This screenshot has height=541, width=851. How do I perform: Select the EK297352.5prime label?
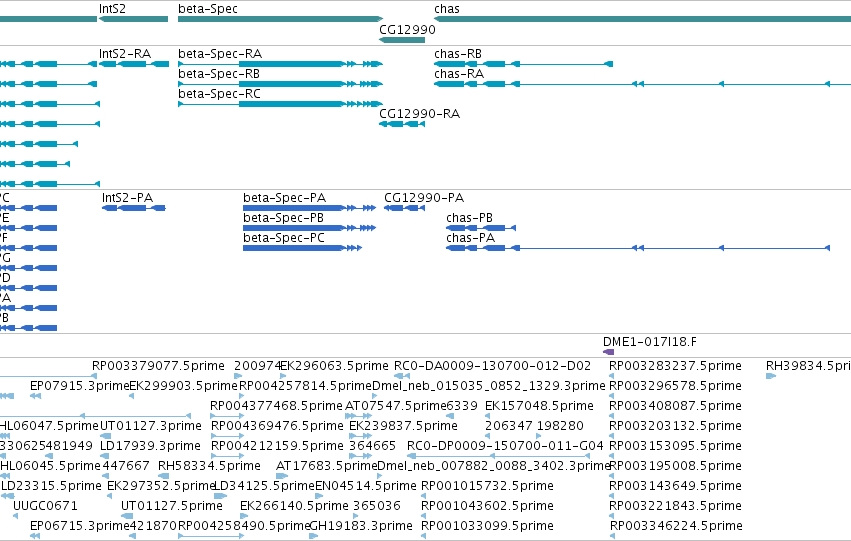[161, 486]
